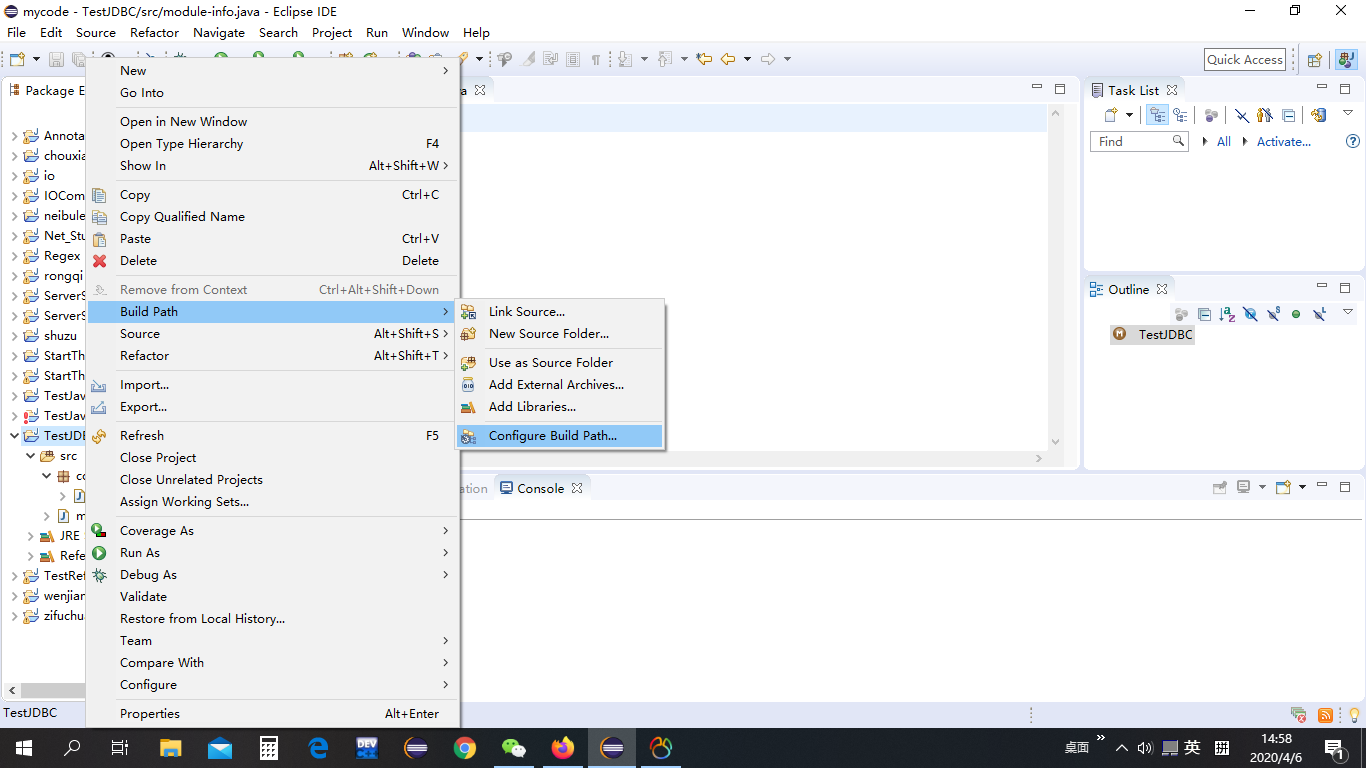
Task: Switch to the Console tab
Action: click(x=541, y=488)
